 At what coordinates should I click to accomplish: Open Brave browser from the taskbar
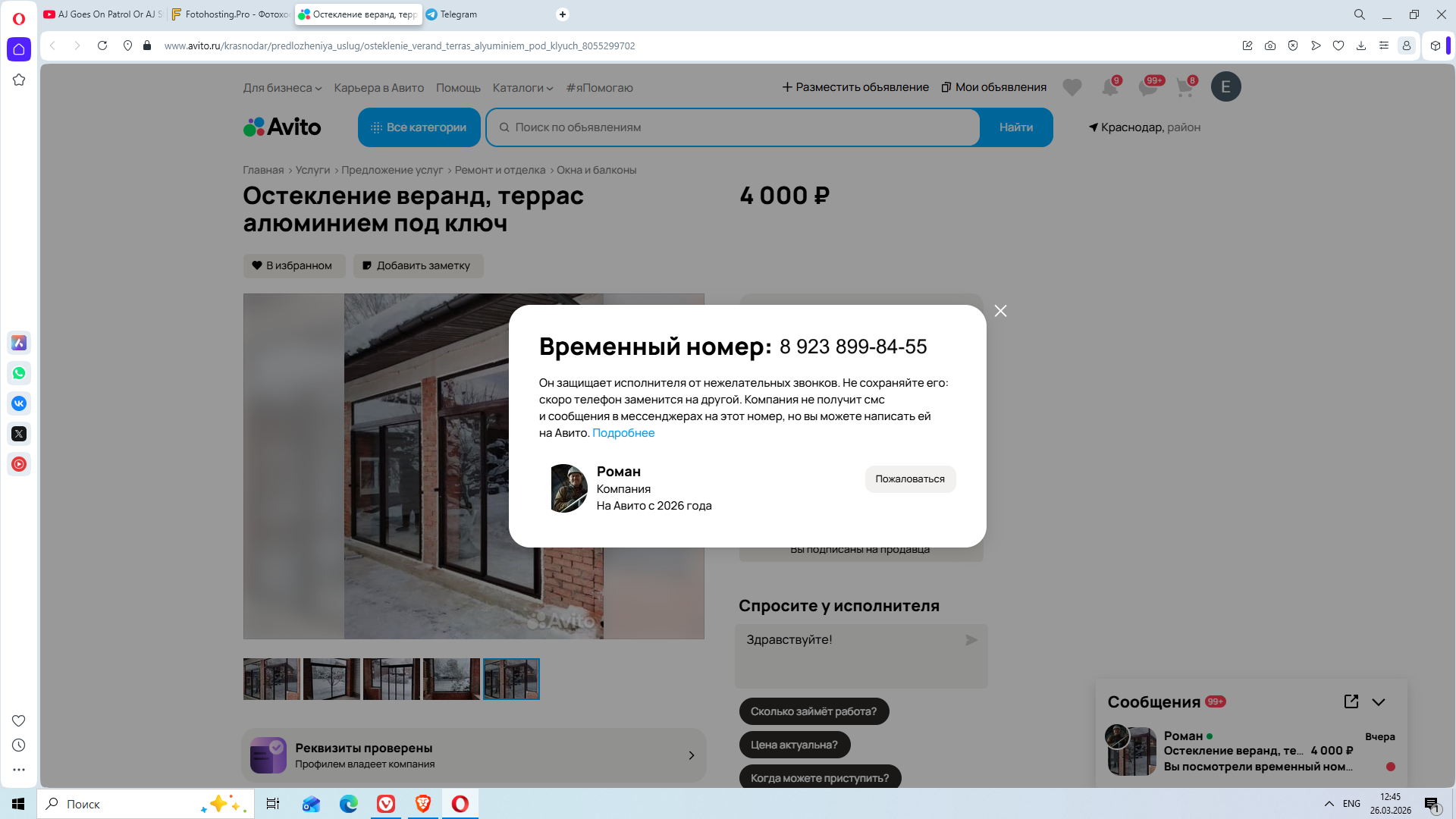coord(423,804)
